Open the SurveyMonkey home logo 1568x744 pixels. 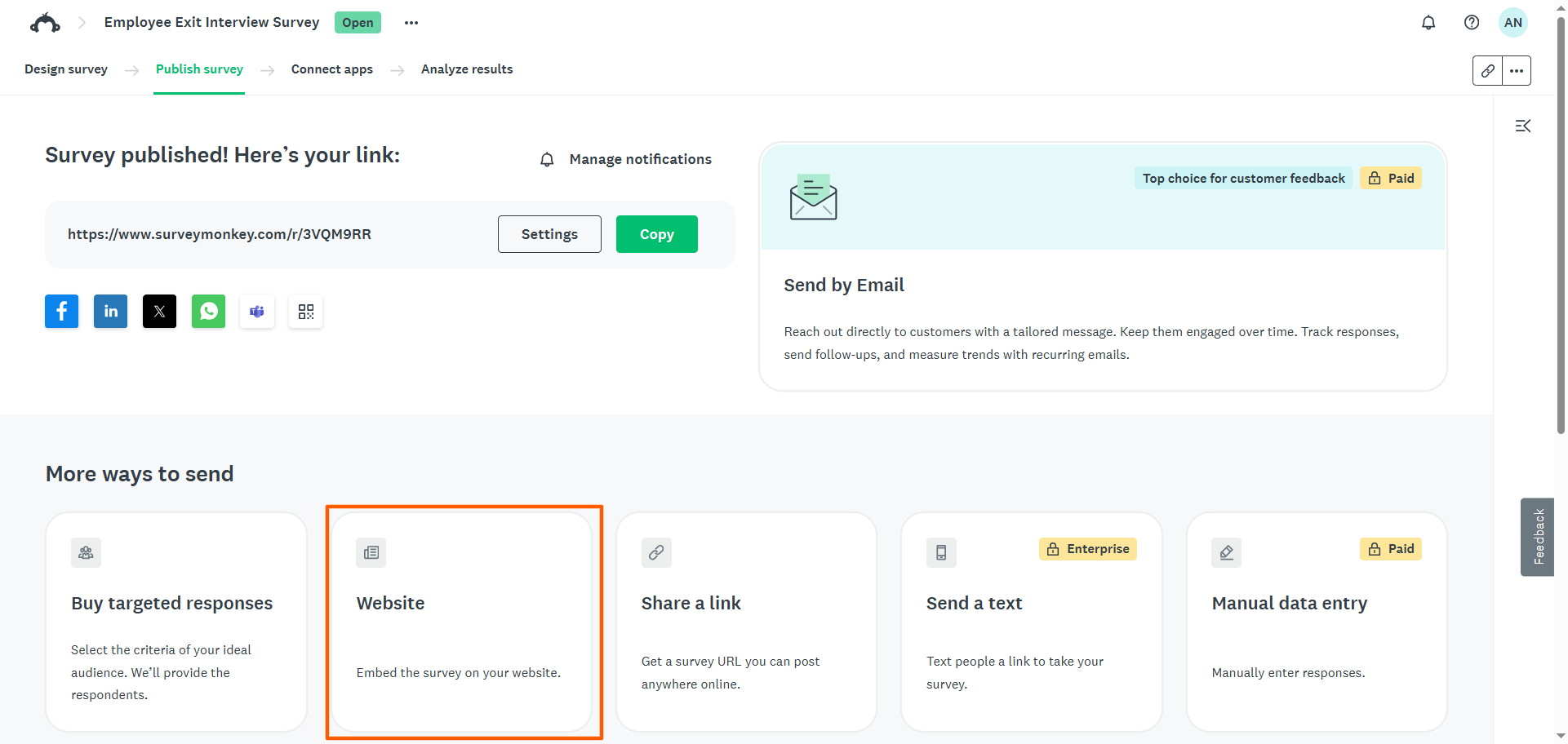coord(45,23)
